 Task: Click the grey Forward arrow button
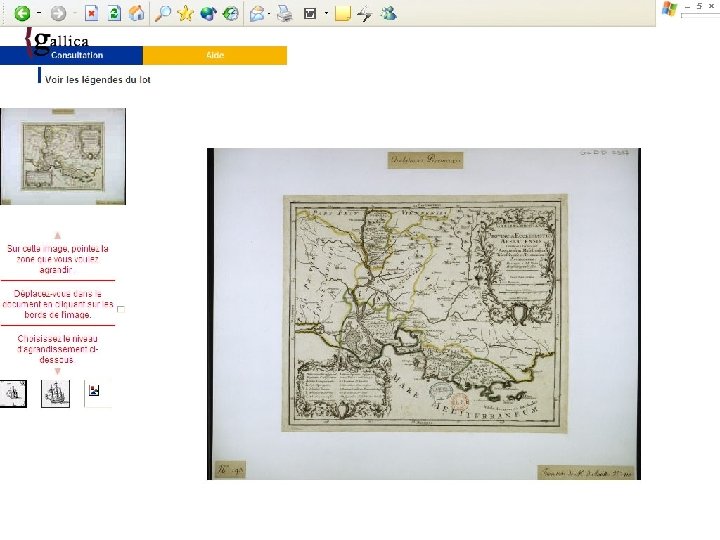tap(58, 13)
